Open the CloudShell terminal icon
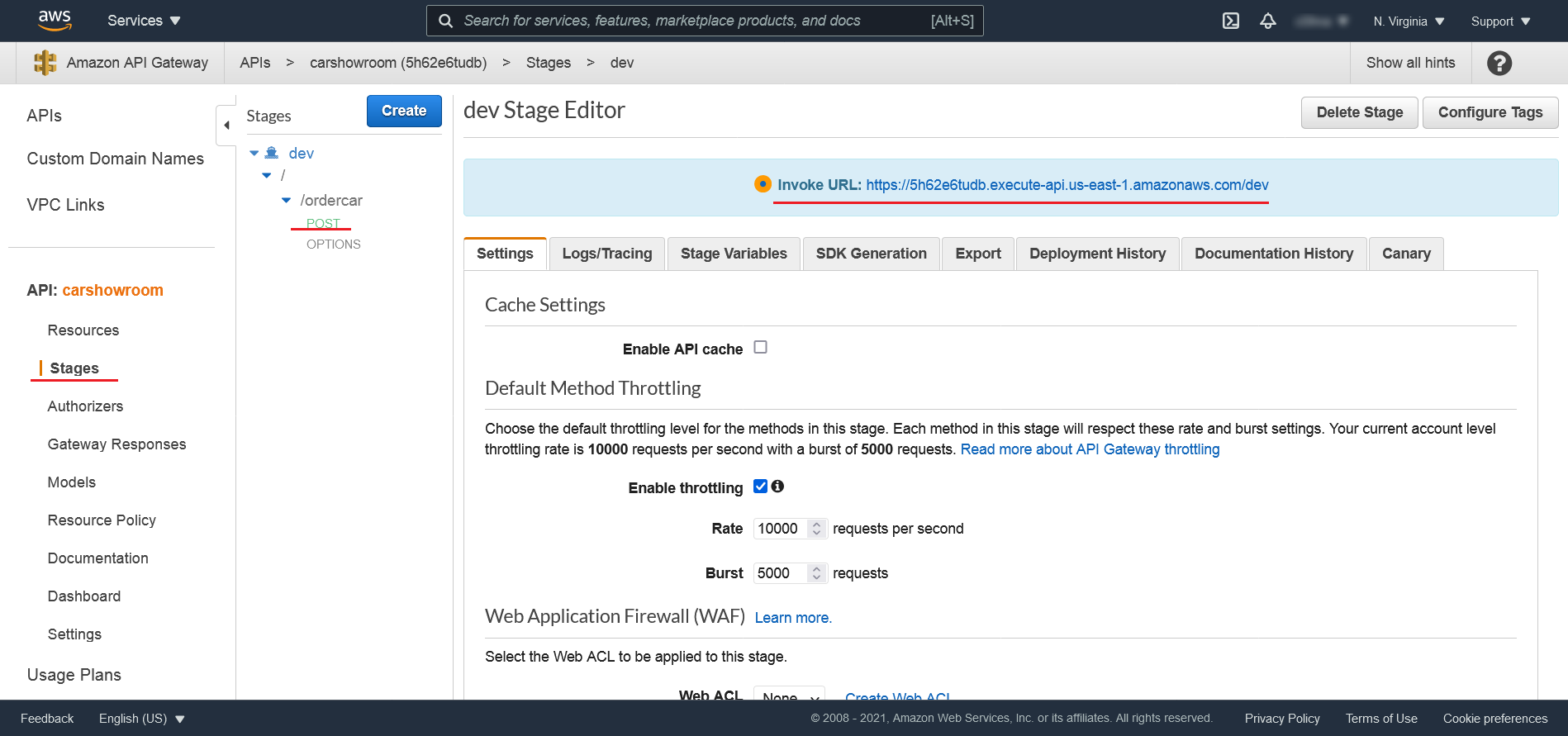This screenshot has height=736, width=1568. point(1231,21)
